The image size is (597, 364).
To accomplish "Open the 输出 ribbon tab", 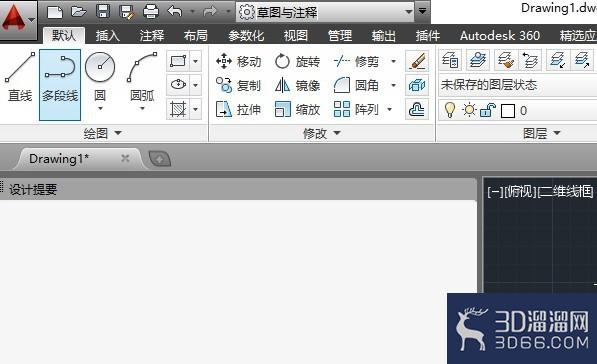I will (x=383, y=35).
